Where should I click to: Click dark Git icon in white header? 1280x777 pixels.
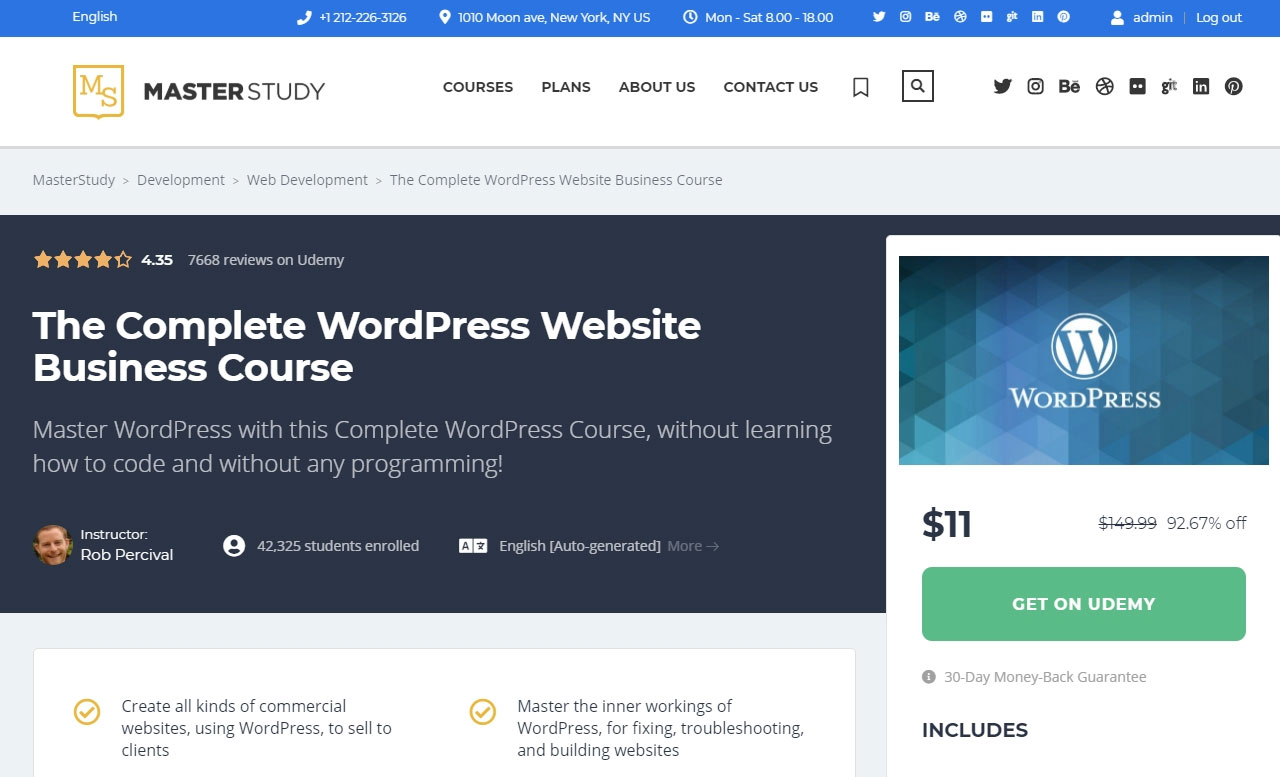click(x=1169, y=87)
